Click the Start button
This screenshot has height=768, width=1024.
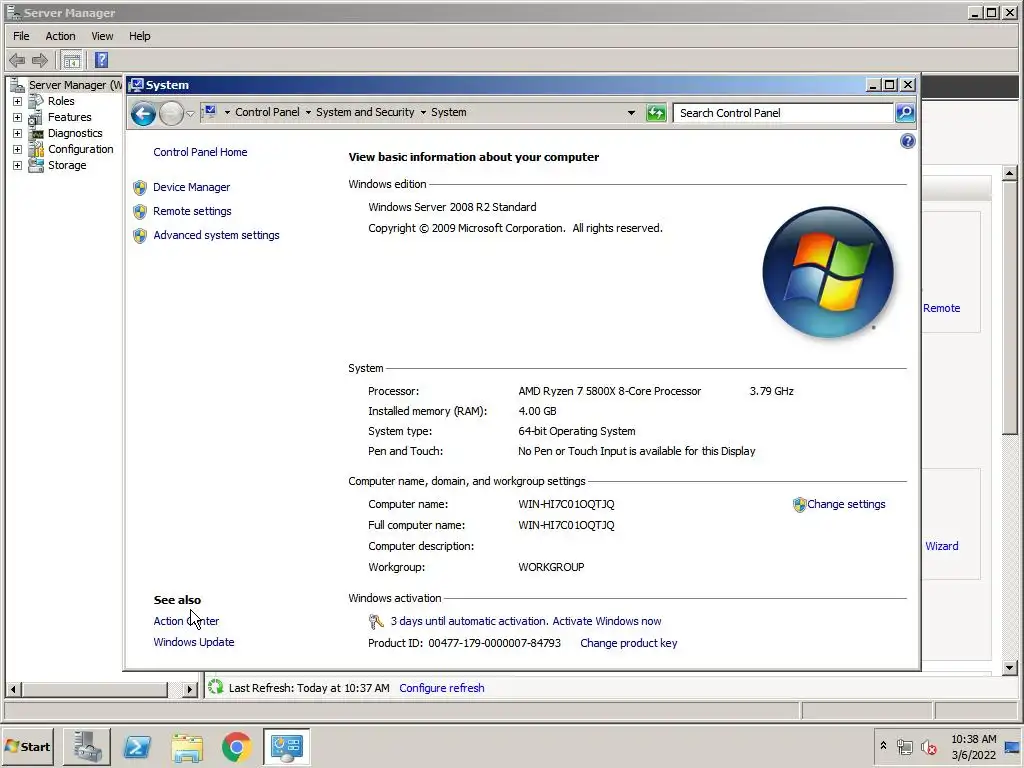click(27, 747)
